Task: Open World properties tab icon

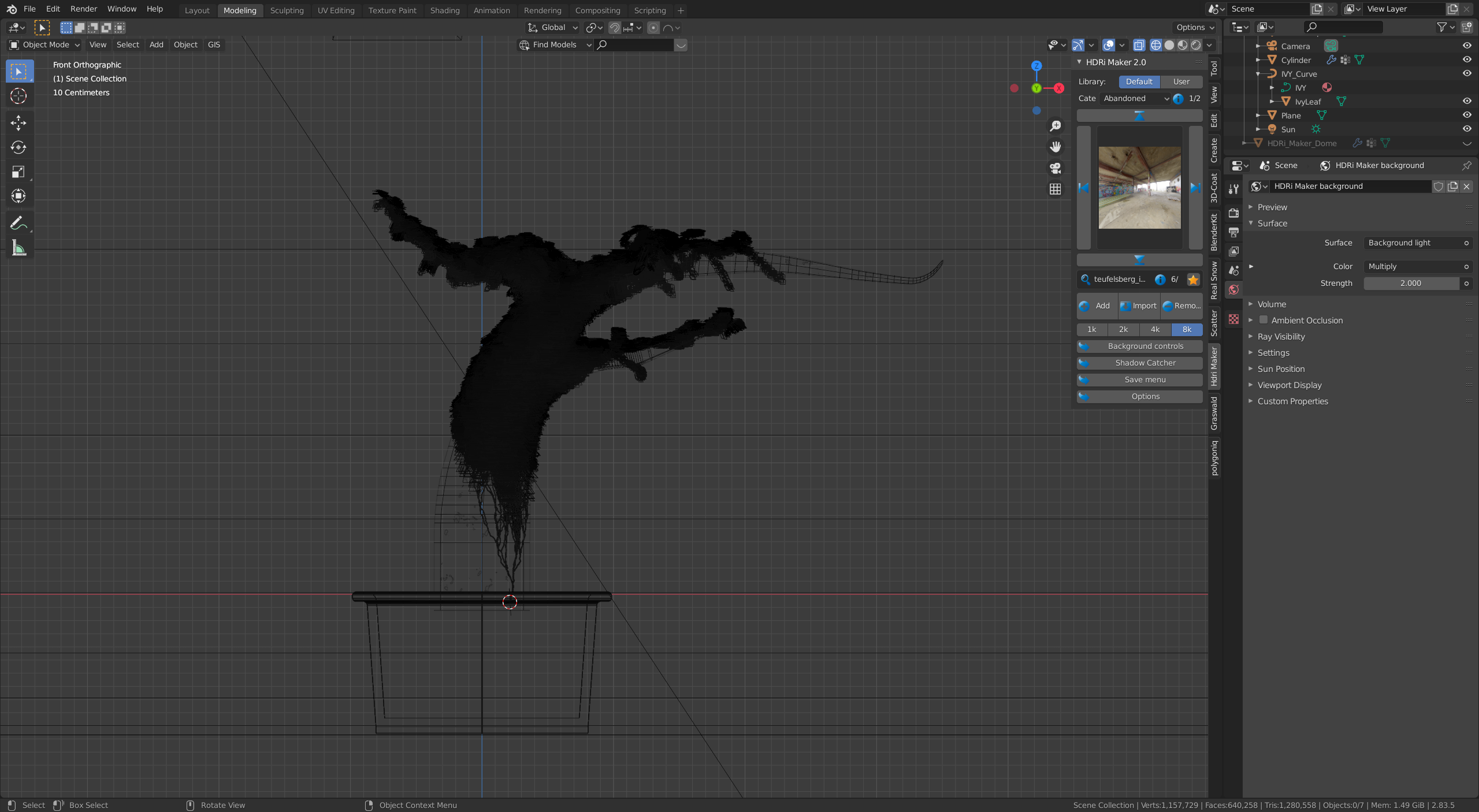Action: tap(1234, 289)
